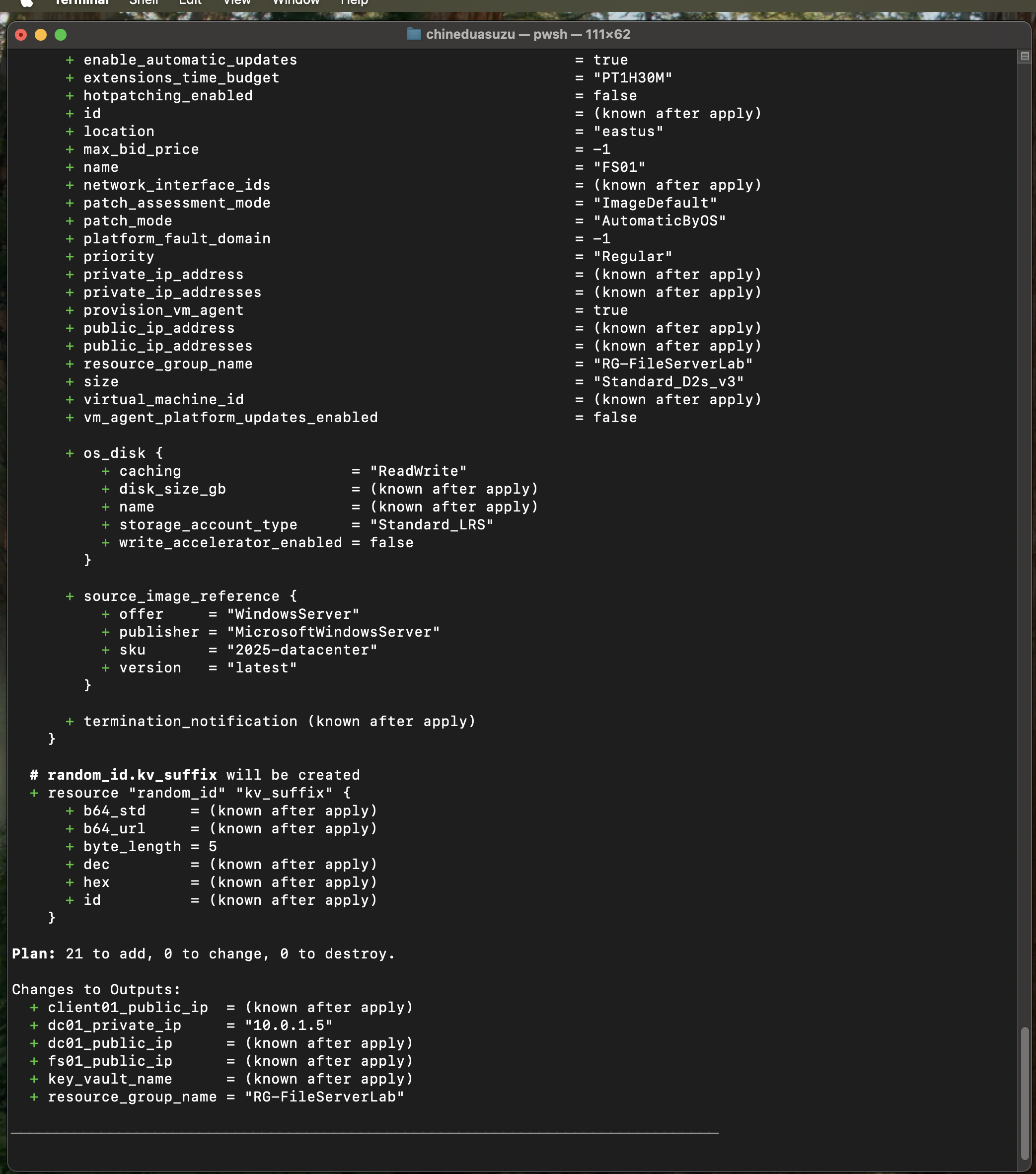
Task: Click the output 'fs01_public_ip'
Action: [110, 1061]
